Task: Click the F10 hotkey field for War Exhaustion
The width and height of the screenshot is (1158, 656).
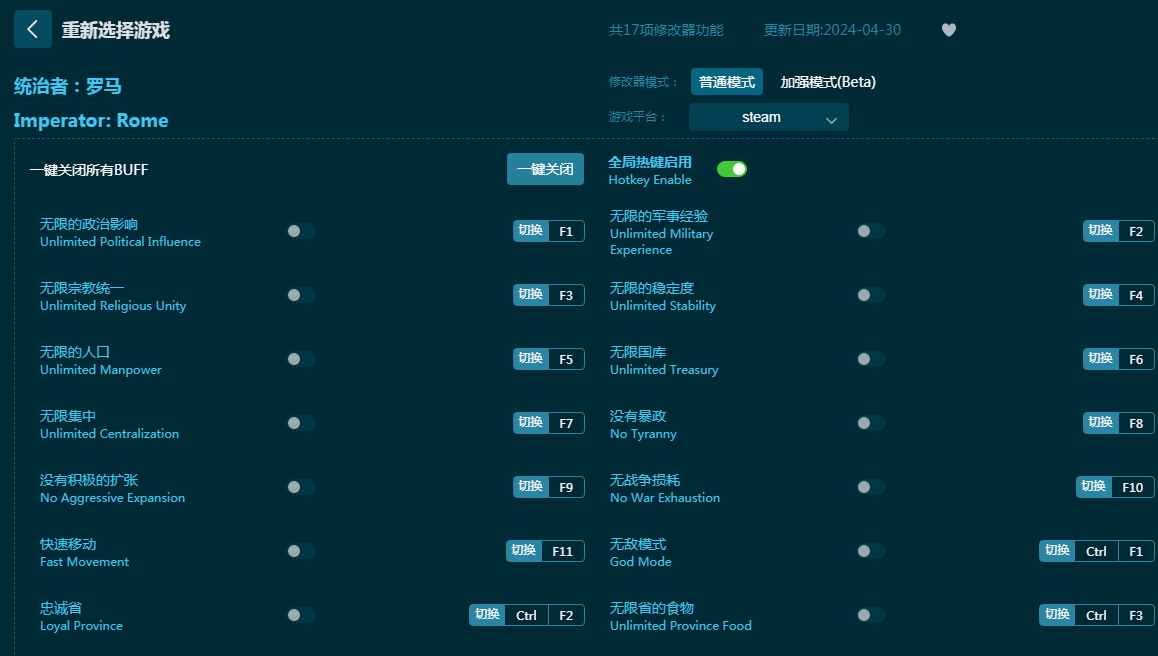Action: pyautogui.click(x=1133, y=487)
